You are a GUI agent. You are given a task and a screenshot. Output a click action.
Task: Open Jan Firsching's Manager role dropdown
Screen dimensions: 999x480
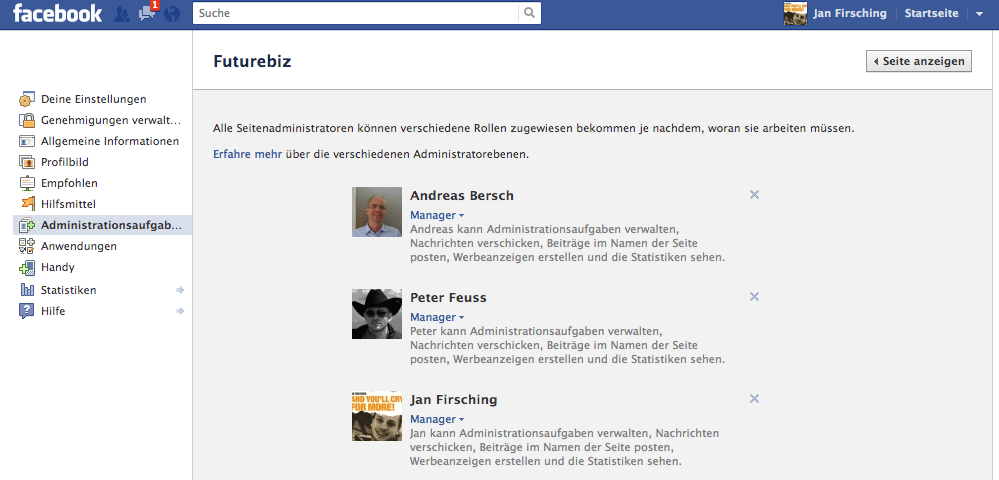click(x=437, y=419)
